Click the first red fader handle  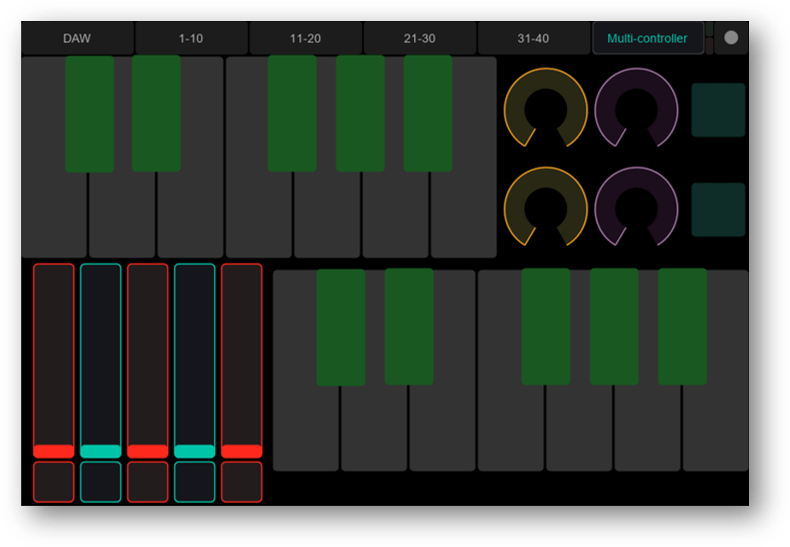point(54,451)
